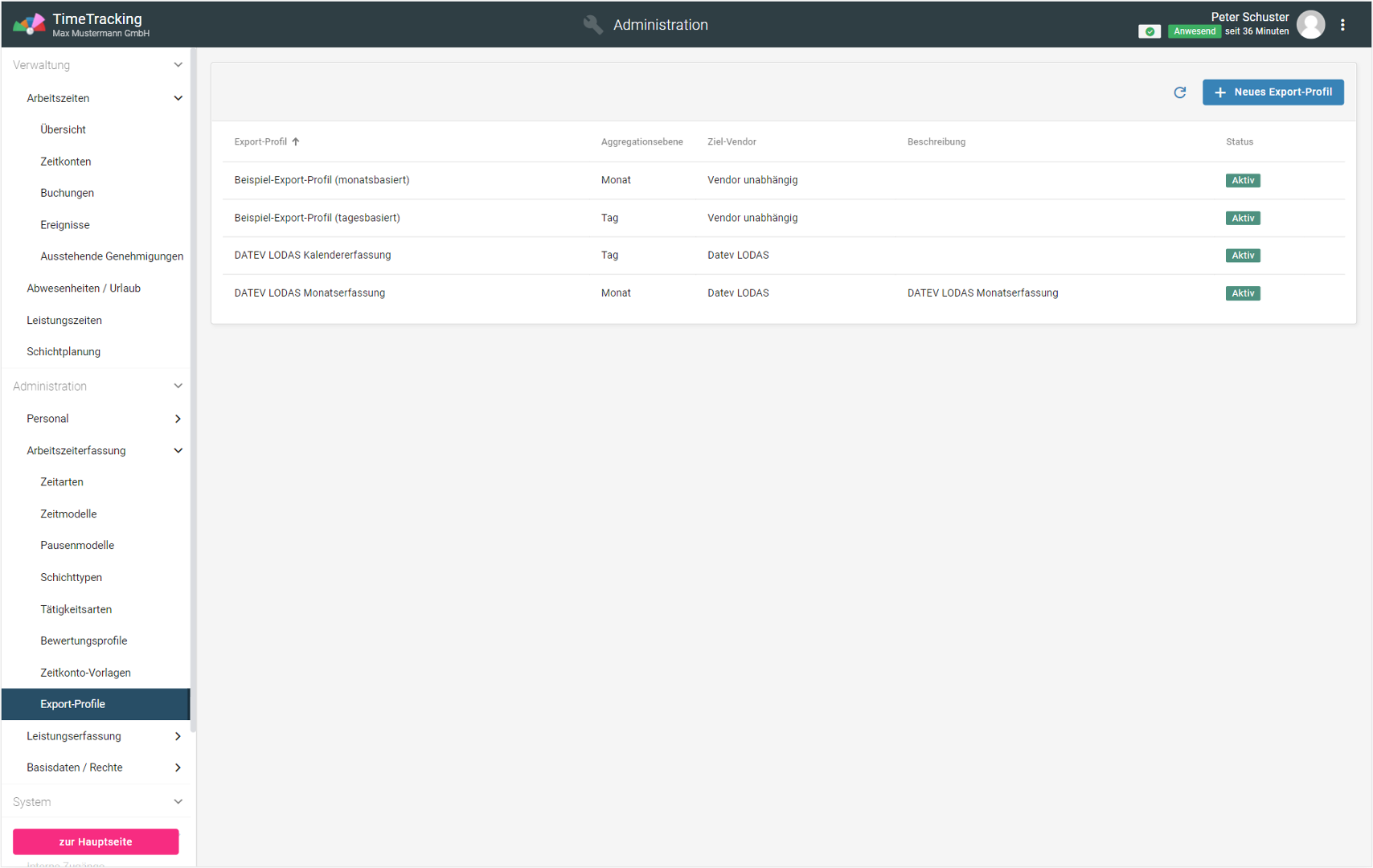Open Zeitmodelle in the sidebar

click(68, 514)
